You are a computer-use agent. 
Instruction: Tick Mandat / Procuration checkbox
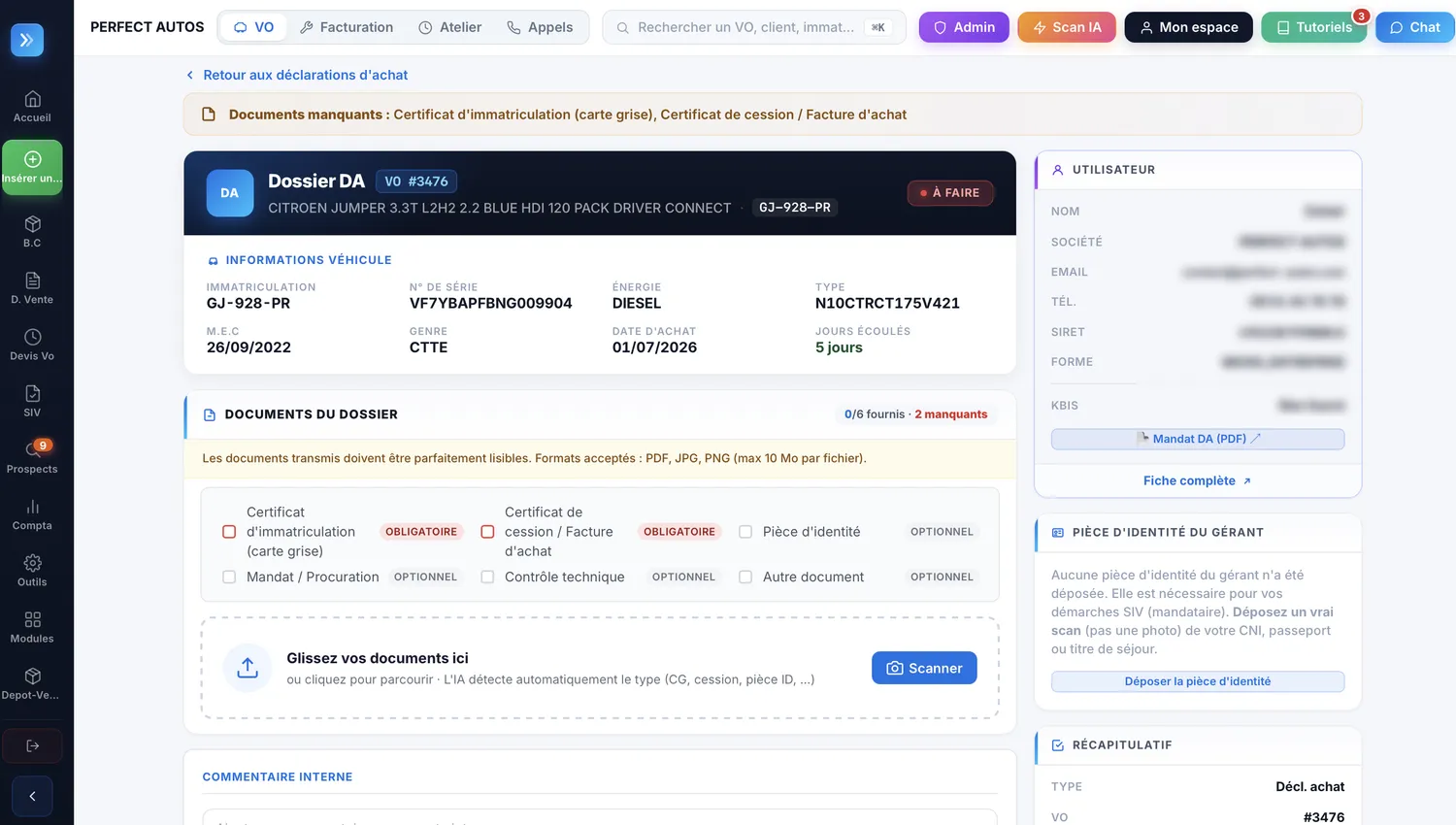(229, 577)
